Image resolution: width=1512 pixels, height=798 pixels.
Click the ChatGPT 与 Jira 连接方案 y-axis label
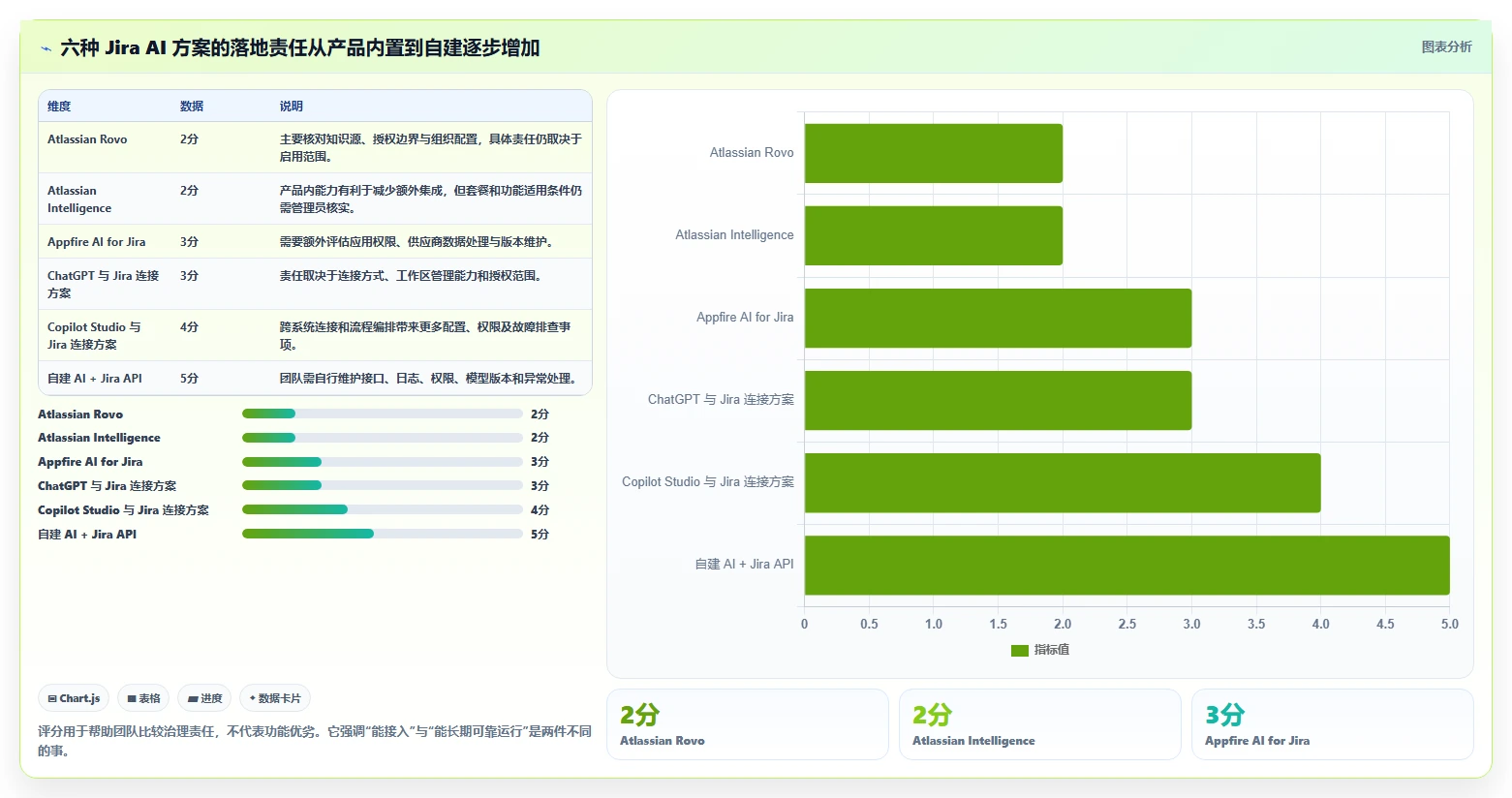721,400
